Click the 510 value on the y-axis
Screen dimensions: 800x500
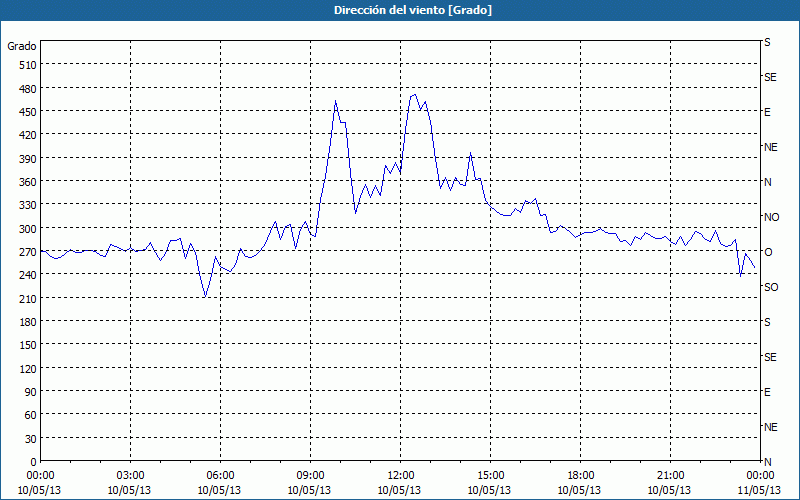(x=29, y=65)
